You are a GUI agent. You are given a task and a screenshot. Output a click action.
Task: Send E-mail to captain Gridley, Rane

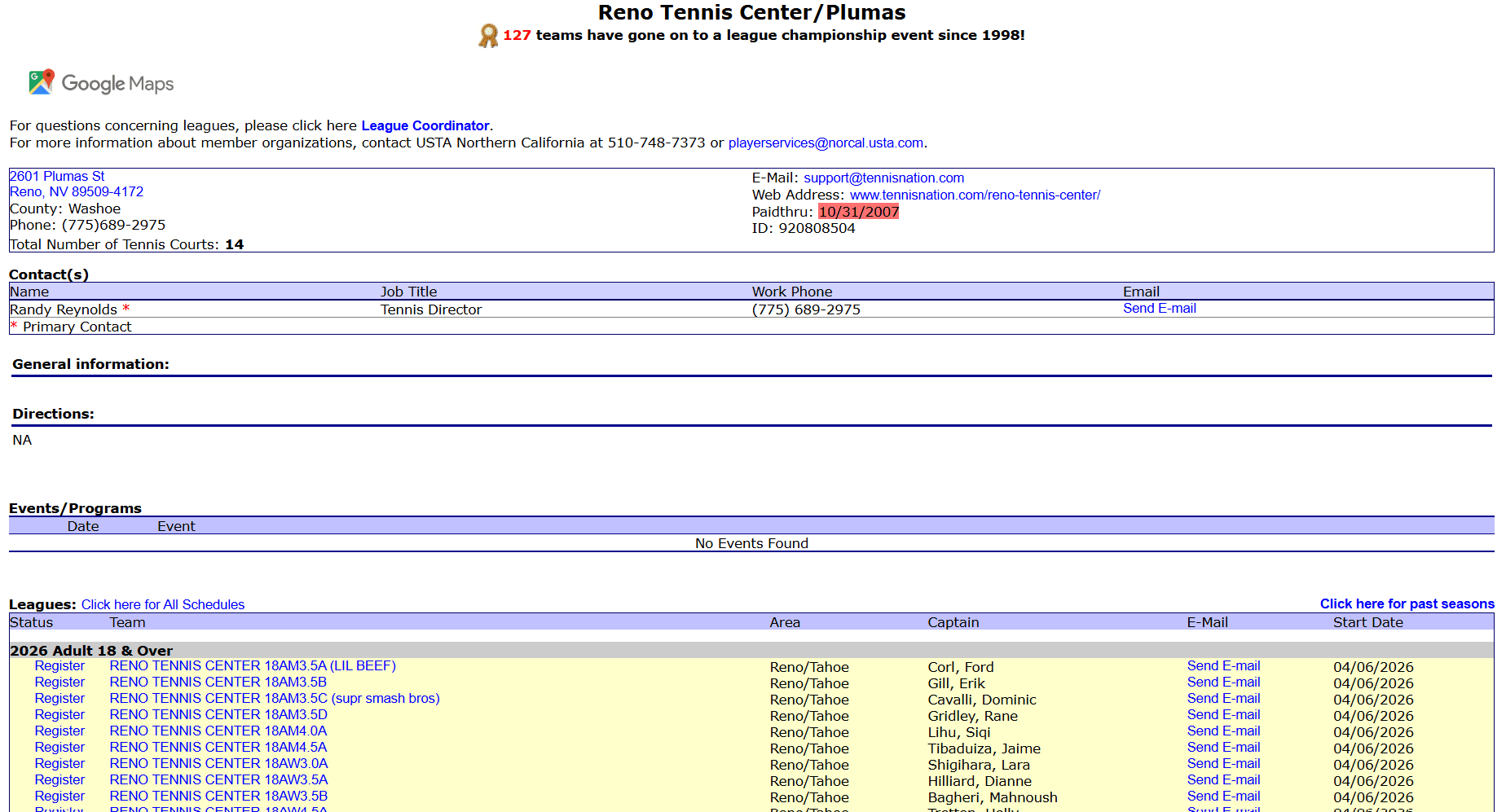(1222, 714)
